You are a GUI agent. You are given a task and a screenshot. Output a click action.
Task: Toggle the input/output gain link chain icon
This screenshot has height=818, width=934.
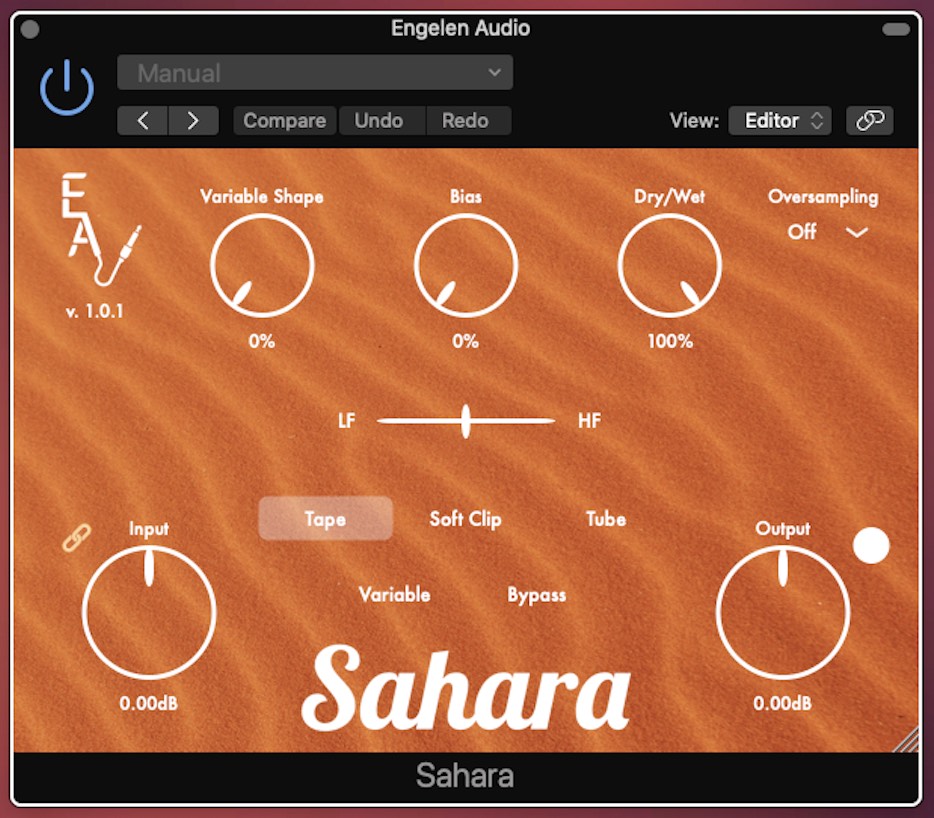pyautogui.click(x=77, y=537)
